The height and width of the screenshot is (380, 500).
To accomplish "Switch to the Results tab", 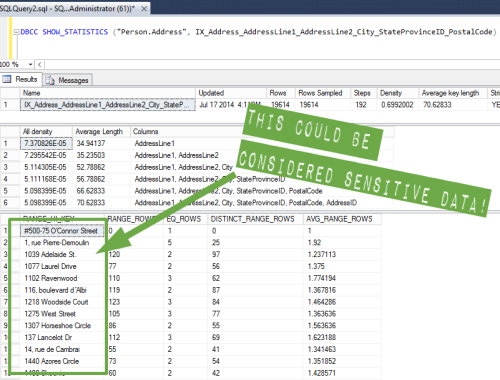I will [x=21, y=79].
